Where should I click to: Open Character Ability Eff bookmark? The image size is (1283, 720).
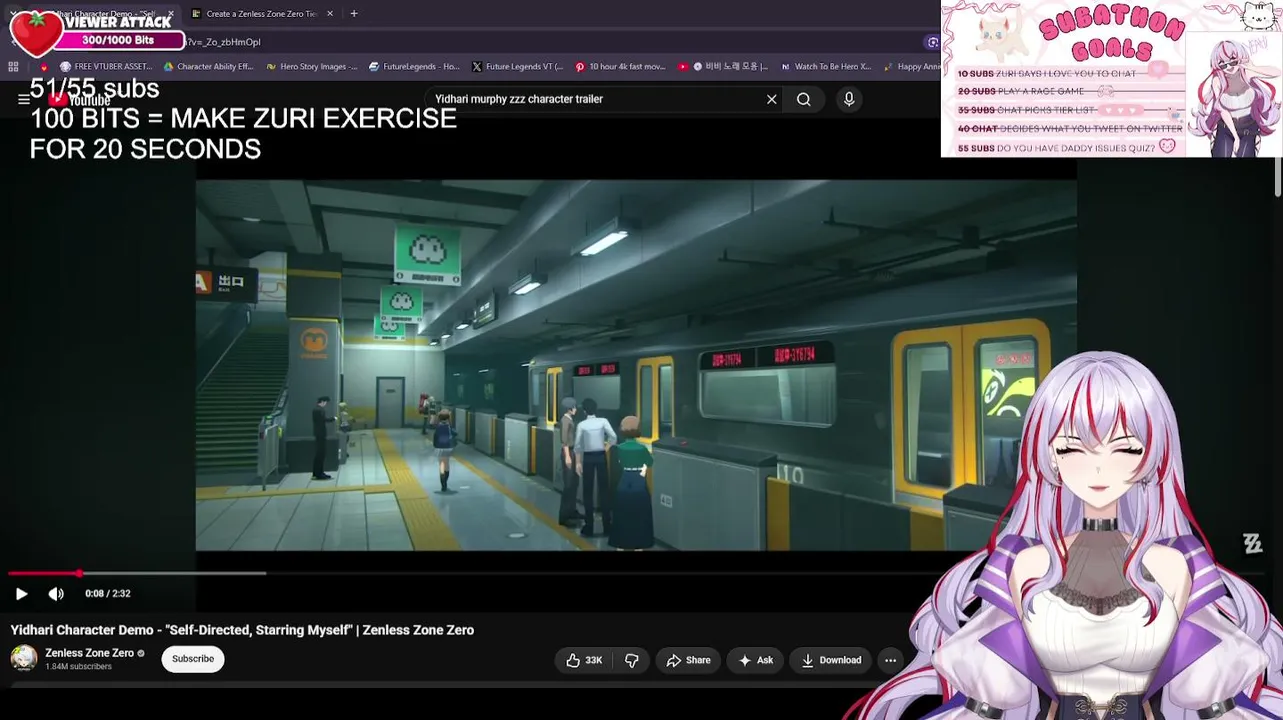click(208, 67)
